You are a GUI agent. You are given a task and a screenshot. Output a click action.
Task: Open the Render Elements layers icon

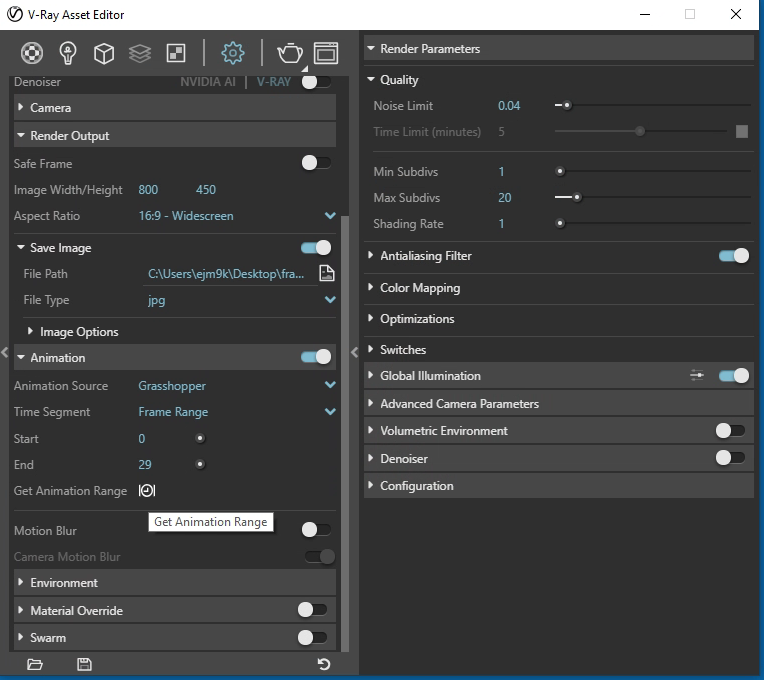click(140, 53)
